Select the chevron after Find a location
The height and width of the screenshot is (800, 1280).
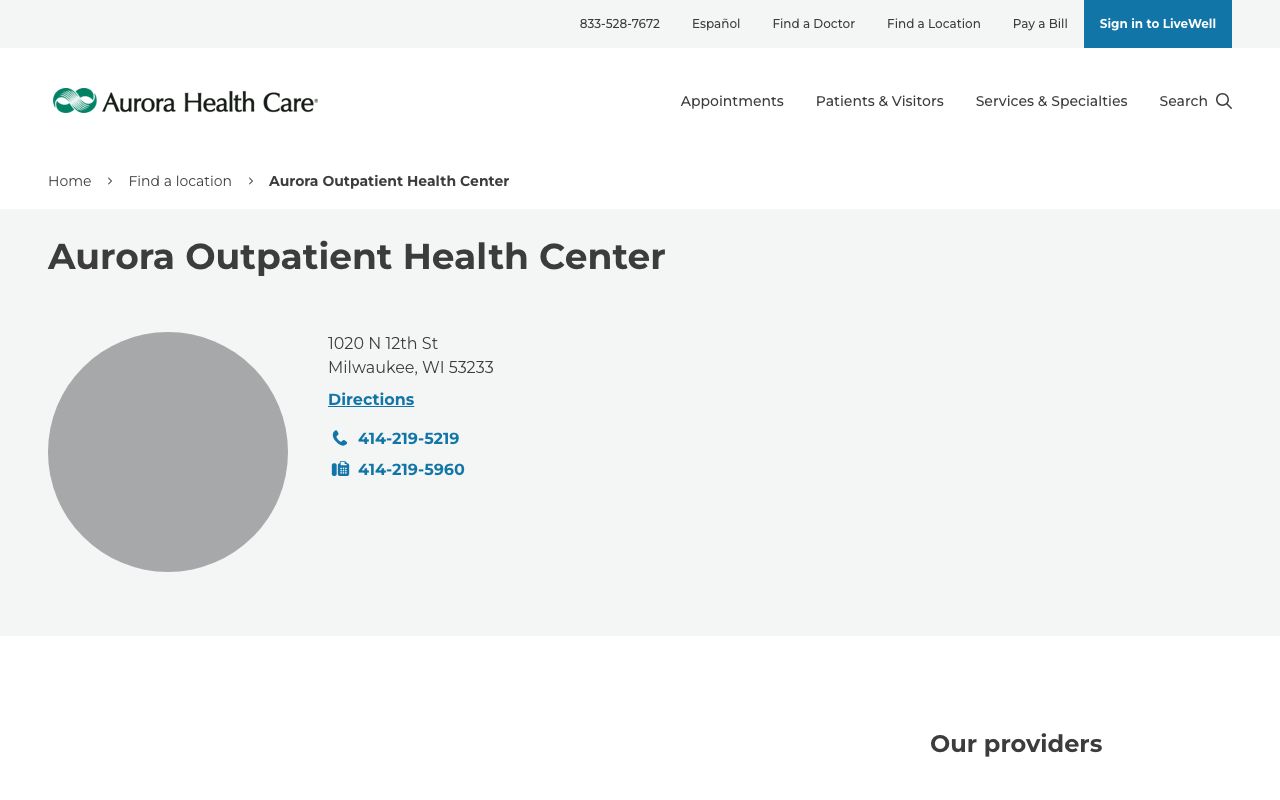(x=250, y=181)
